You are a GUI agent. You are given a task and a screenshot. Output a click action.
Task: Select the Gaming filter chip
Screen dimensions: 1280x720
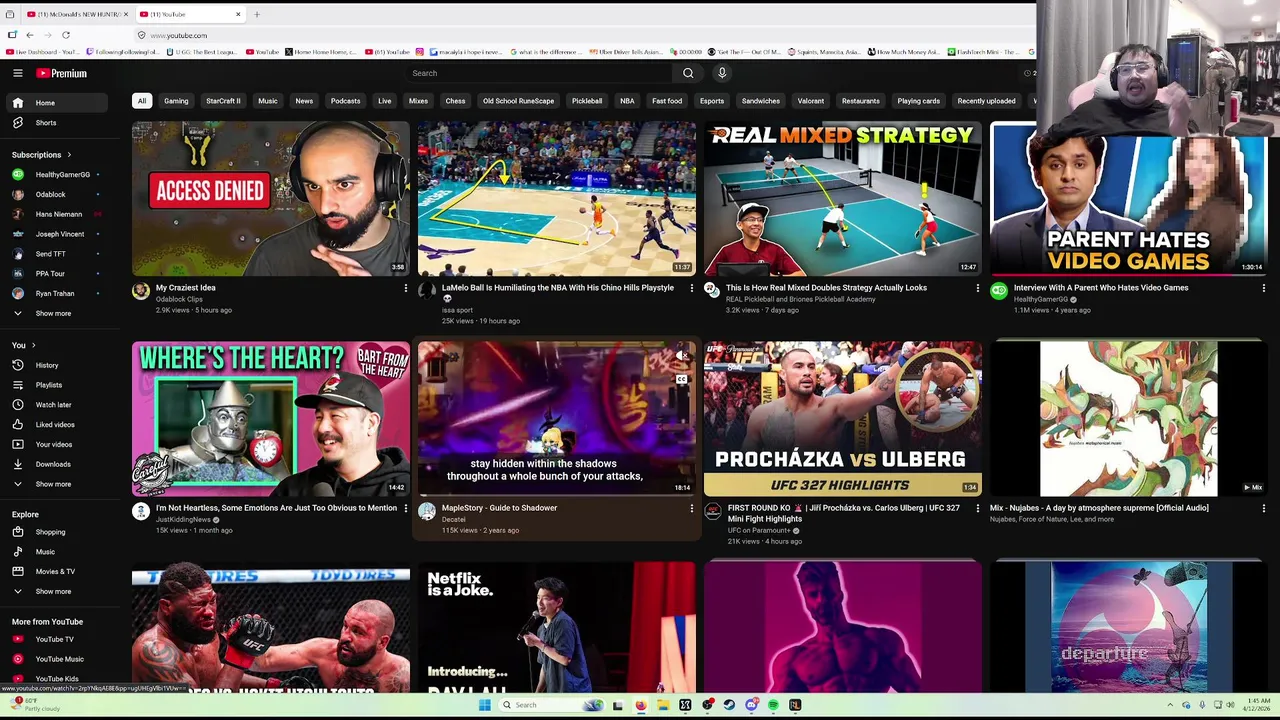point(176,101)
